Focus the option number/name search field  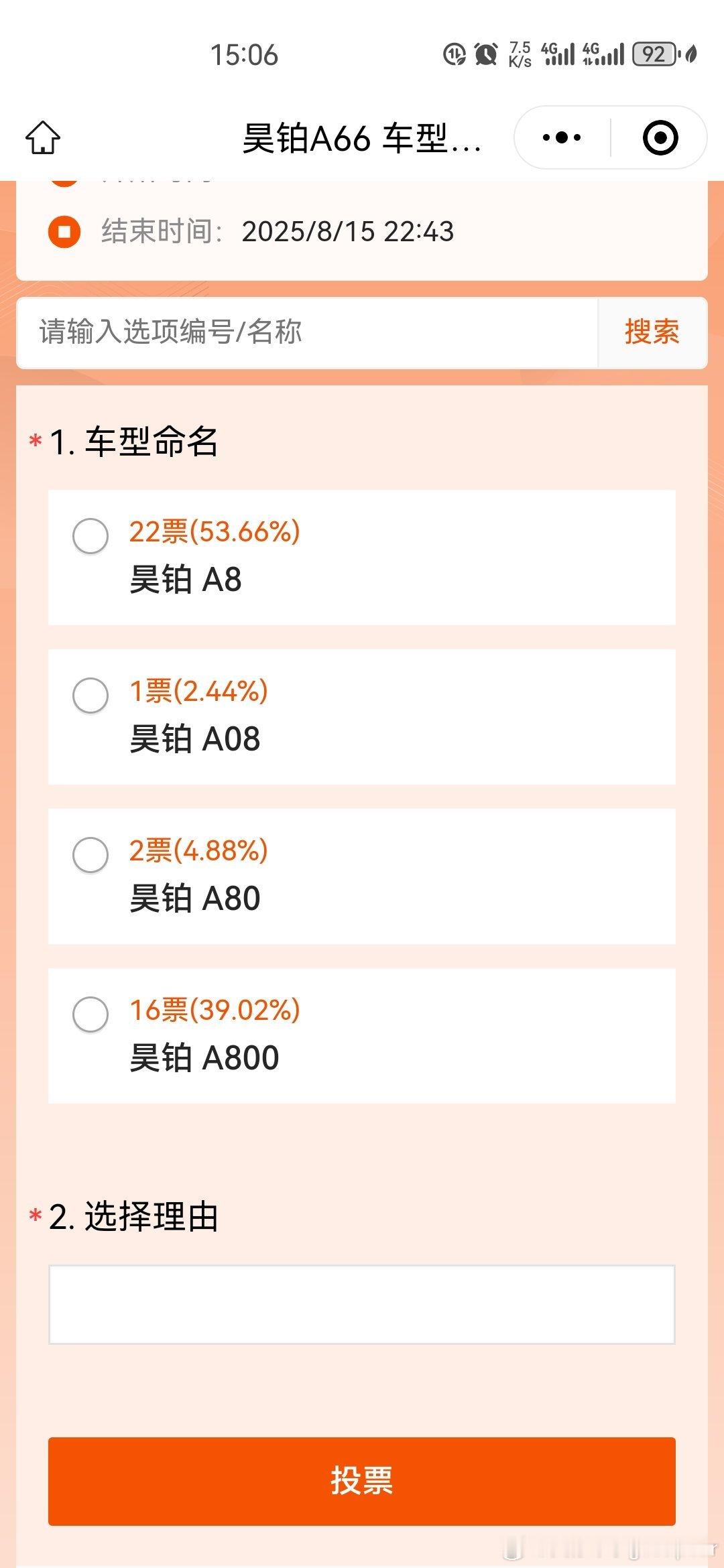(307, 332)
